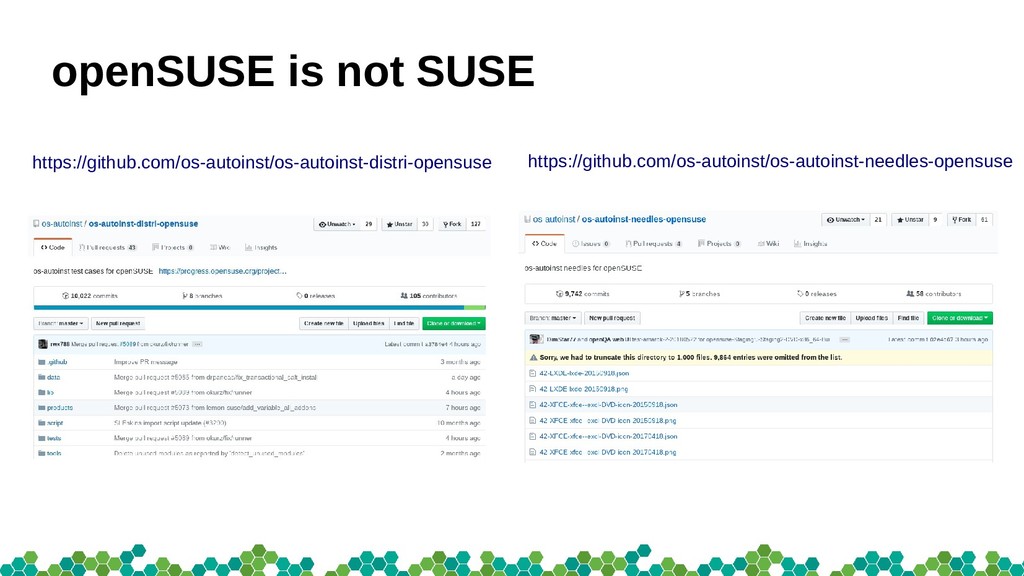Viewport: 1024px width, 576px height.
Task: Click the tests folder icon in distri-opensuse
Action: pos(42,438)
